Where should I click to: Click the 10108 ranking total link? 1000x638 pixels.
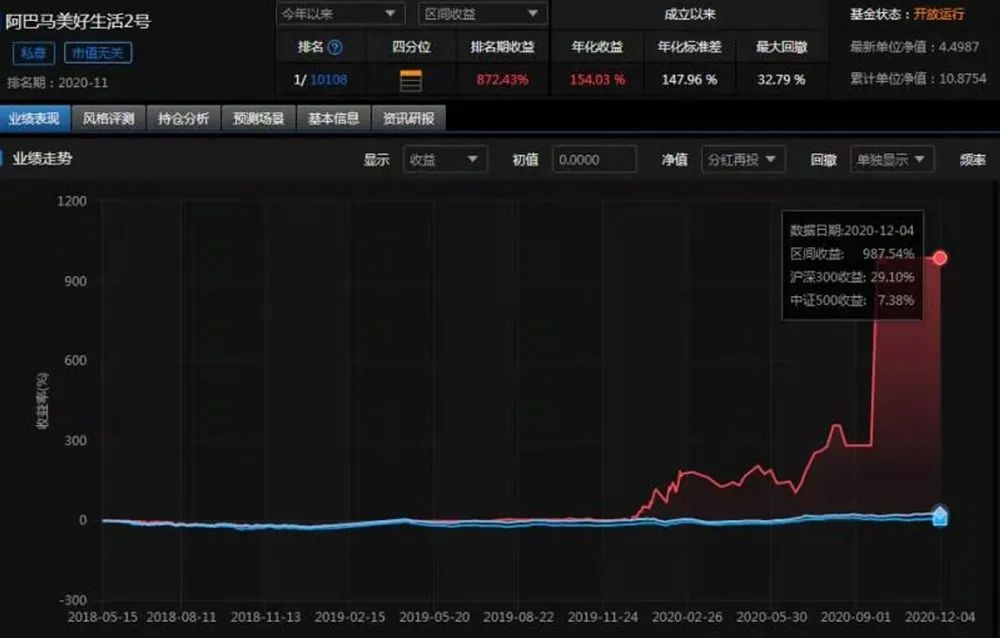click(x=328, y=80)
